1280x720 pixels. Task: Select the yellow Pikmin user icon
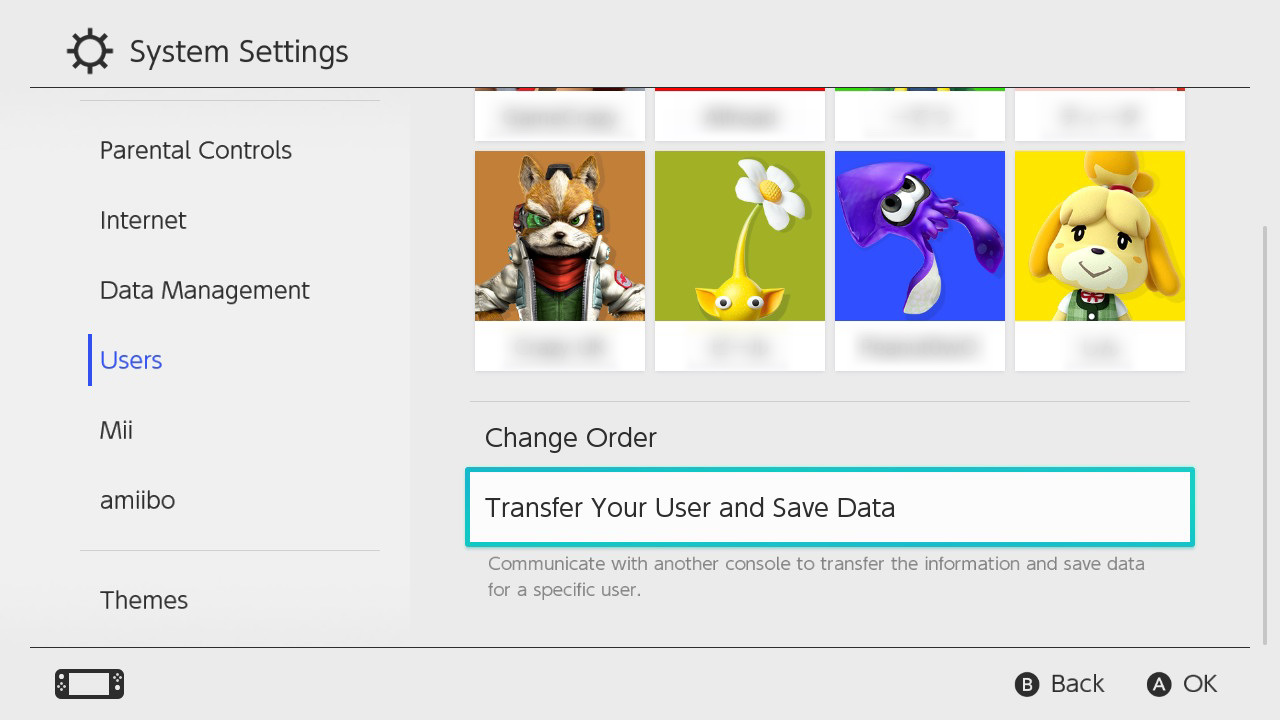(740, 236)
